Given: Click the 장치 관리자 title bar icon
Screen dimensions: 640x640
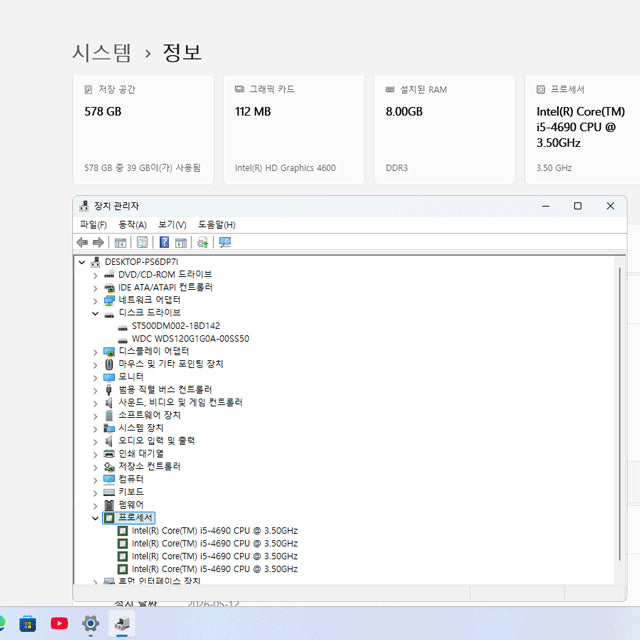Looking at the screenshot, I should click(84, 206).
